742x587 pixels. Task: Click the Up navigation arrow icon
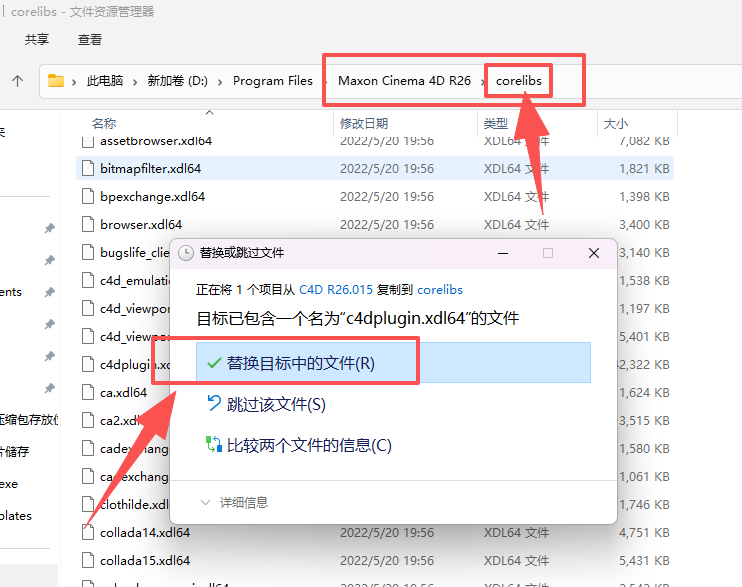tap(18, 81)
